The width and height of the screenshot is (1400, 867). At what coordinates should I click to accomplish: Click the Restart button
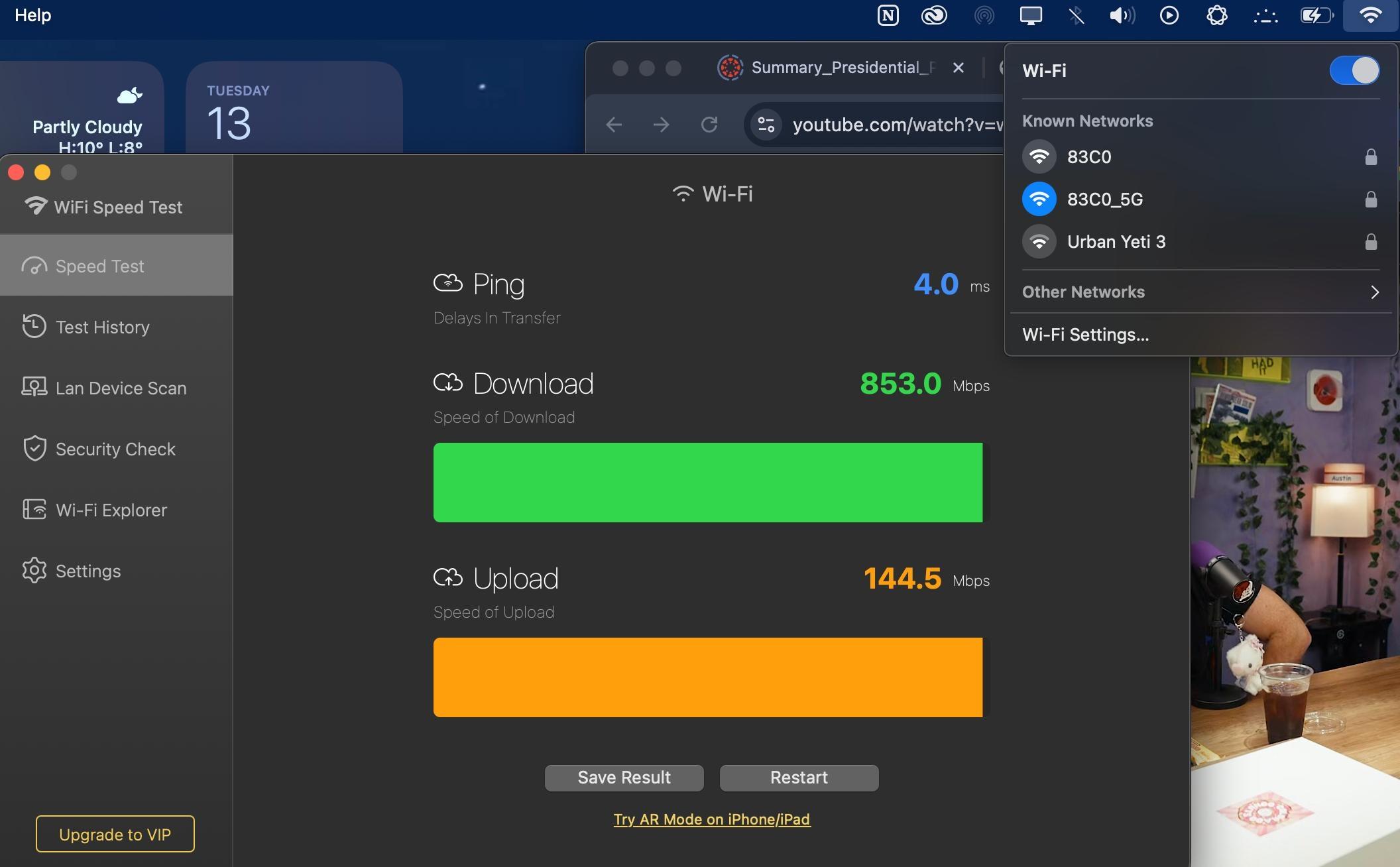(799, 778)
